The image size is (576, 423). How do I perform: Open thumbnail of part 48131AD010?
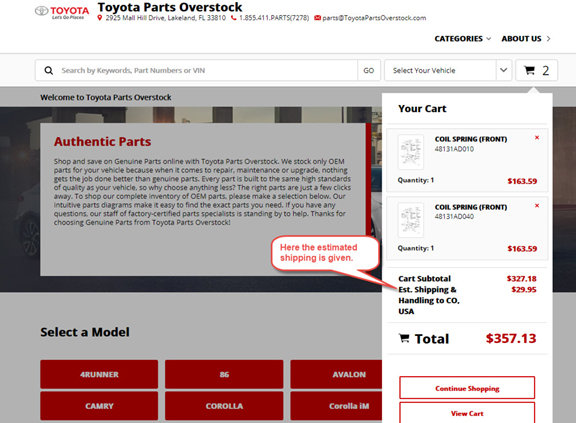pos(411,152)
